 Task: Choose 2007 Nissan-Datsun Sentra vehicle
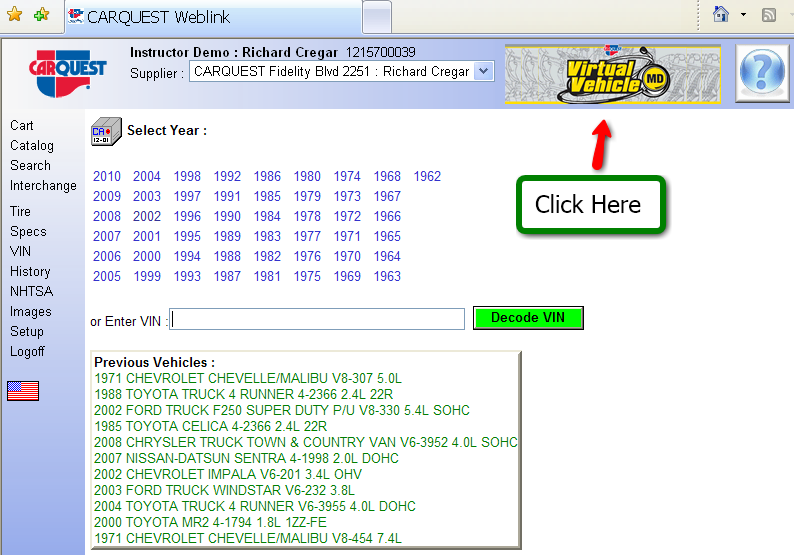pos(247,458)
